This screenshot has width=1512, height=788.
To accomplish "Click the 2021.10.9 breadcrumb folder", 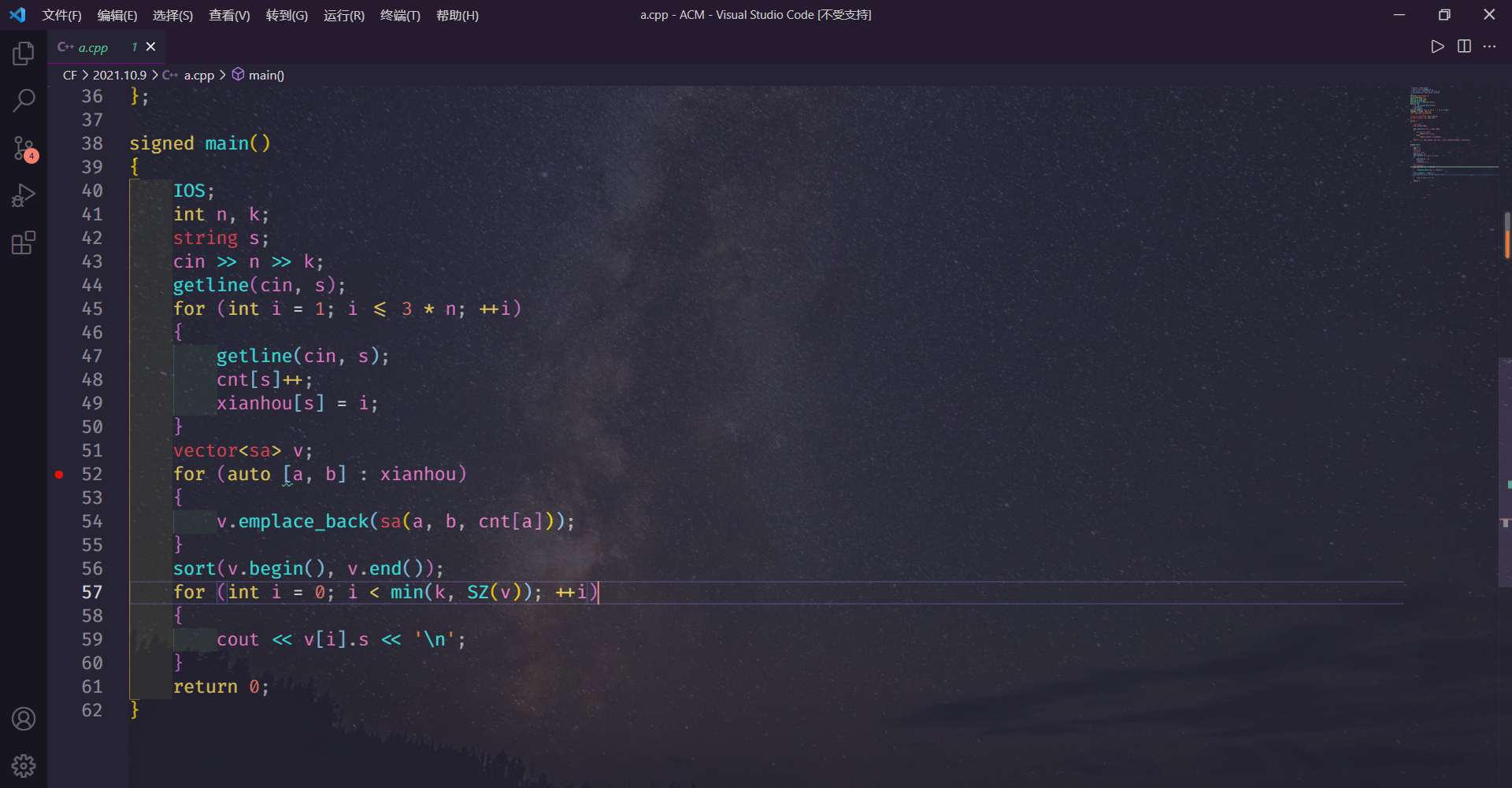I will [x=120, y=75].
